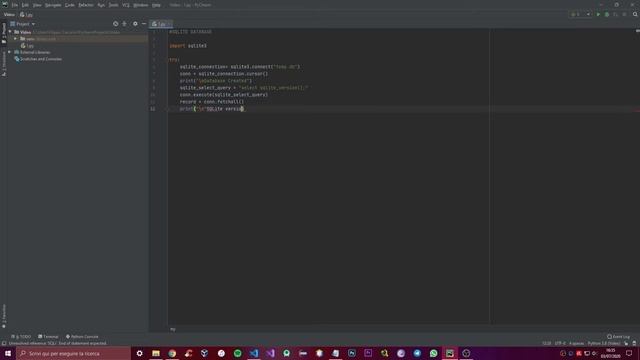The image size is (640, 360).
Task: Open the Windows notification center icon
Action: 629,353
